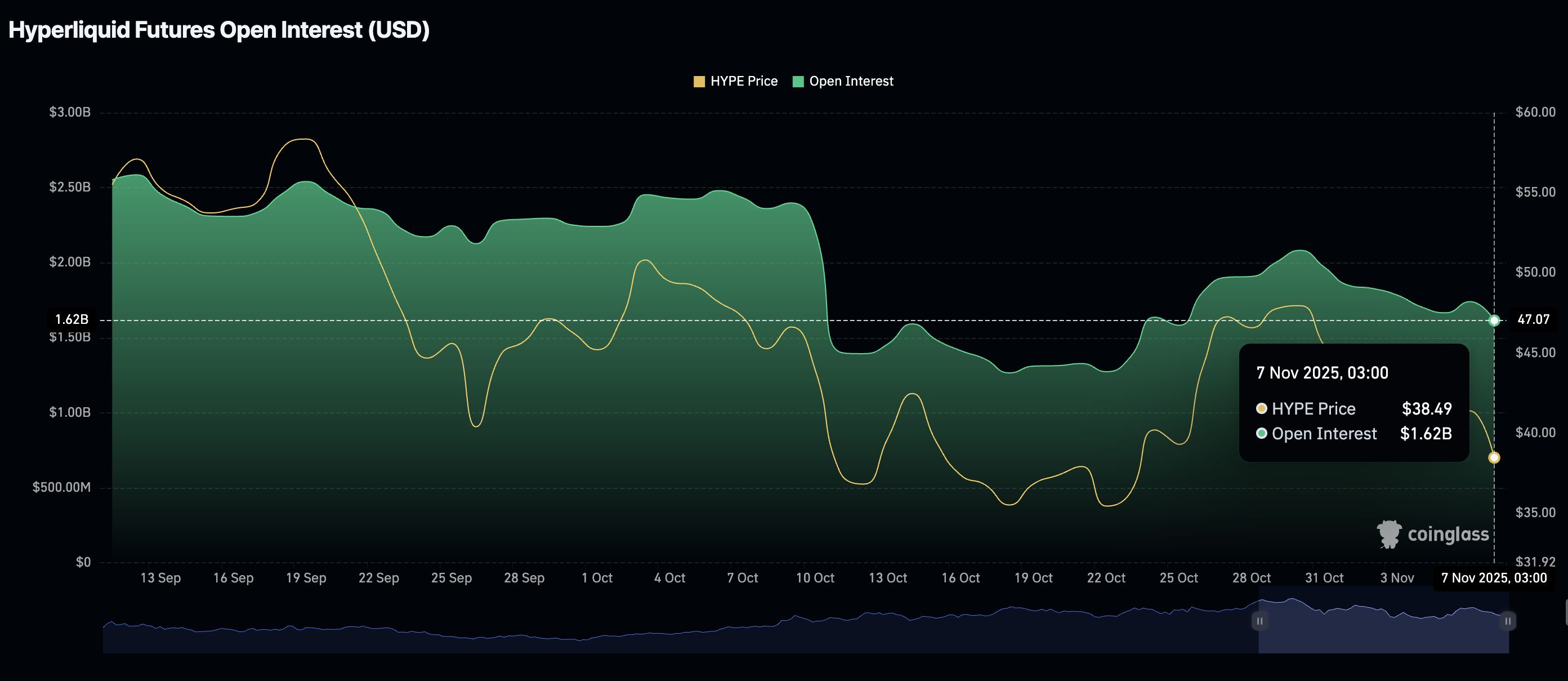1568x681 pixels.
Task: Select the green Open Interest legend swatch
Action: click(x=797, y=81)
